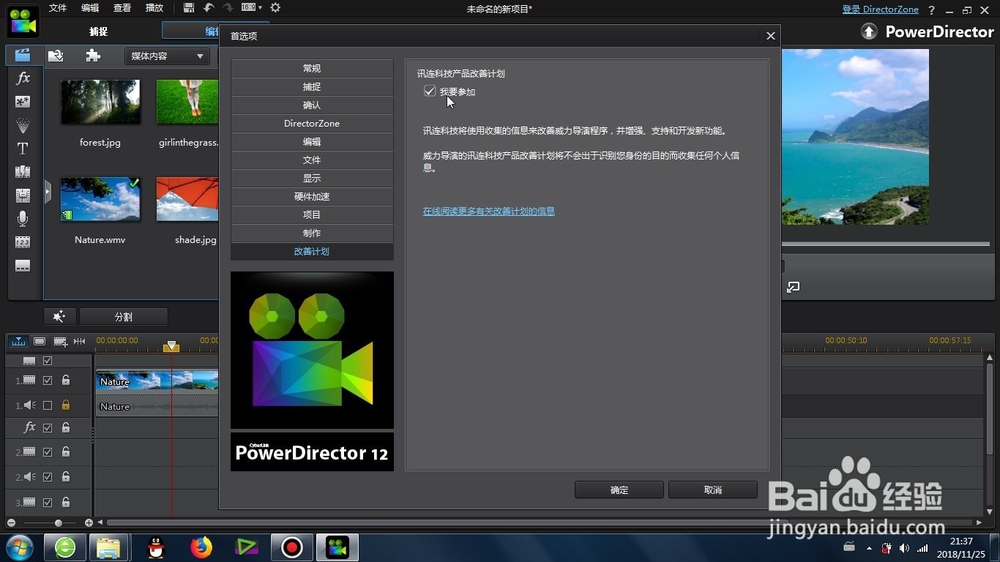Screen dimensions: 1000x562
Task: Click the timeline zoom out minus button
Action: [x=11, y=523]
